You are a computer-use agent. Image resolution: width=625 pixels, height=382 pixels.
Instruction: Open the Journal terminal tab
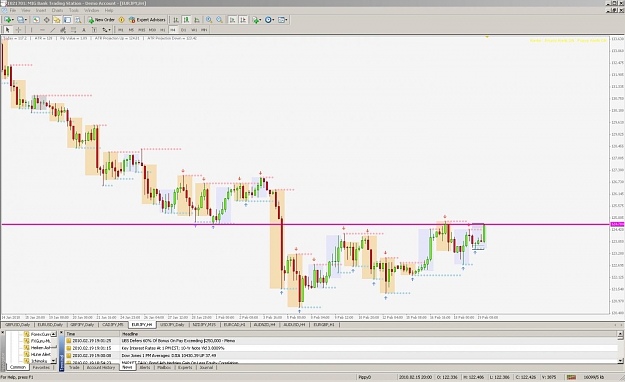[x=206, y=367]
